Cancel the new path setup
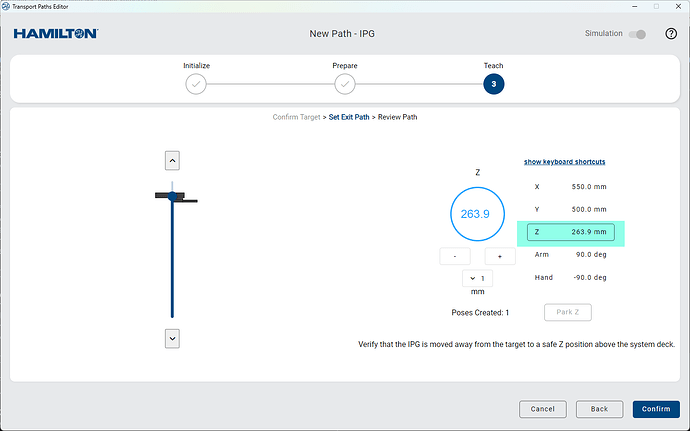 (543, 409)
